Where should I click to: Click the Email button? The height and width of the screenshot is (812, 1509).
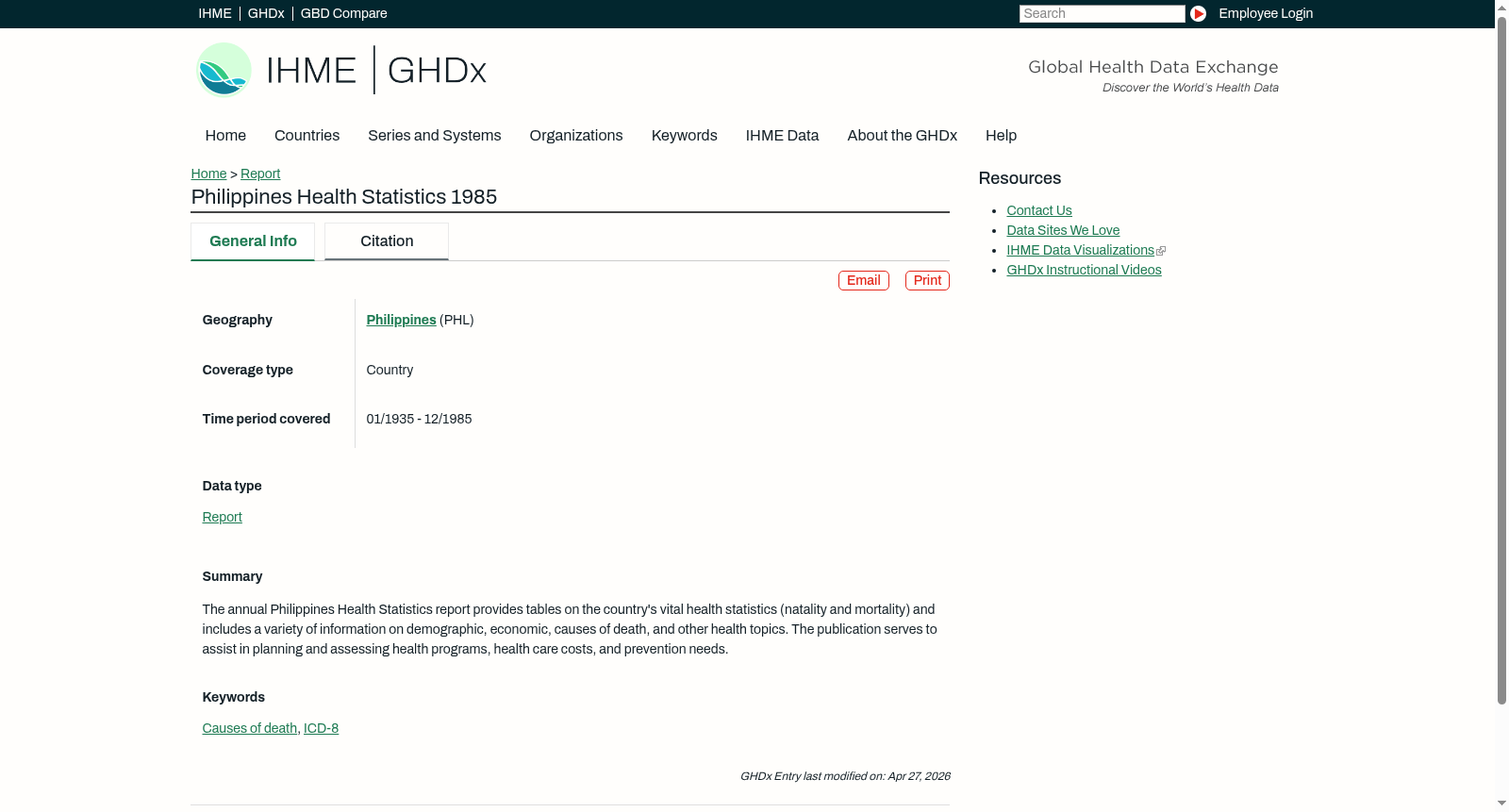point(864,281)
